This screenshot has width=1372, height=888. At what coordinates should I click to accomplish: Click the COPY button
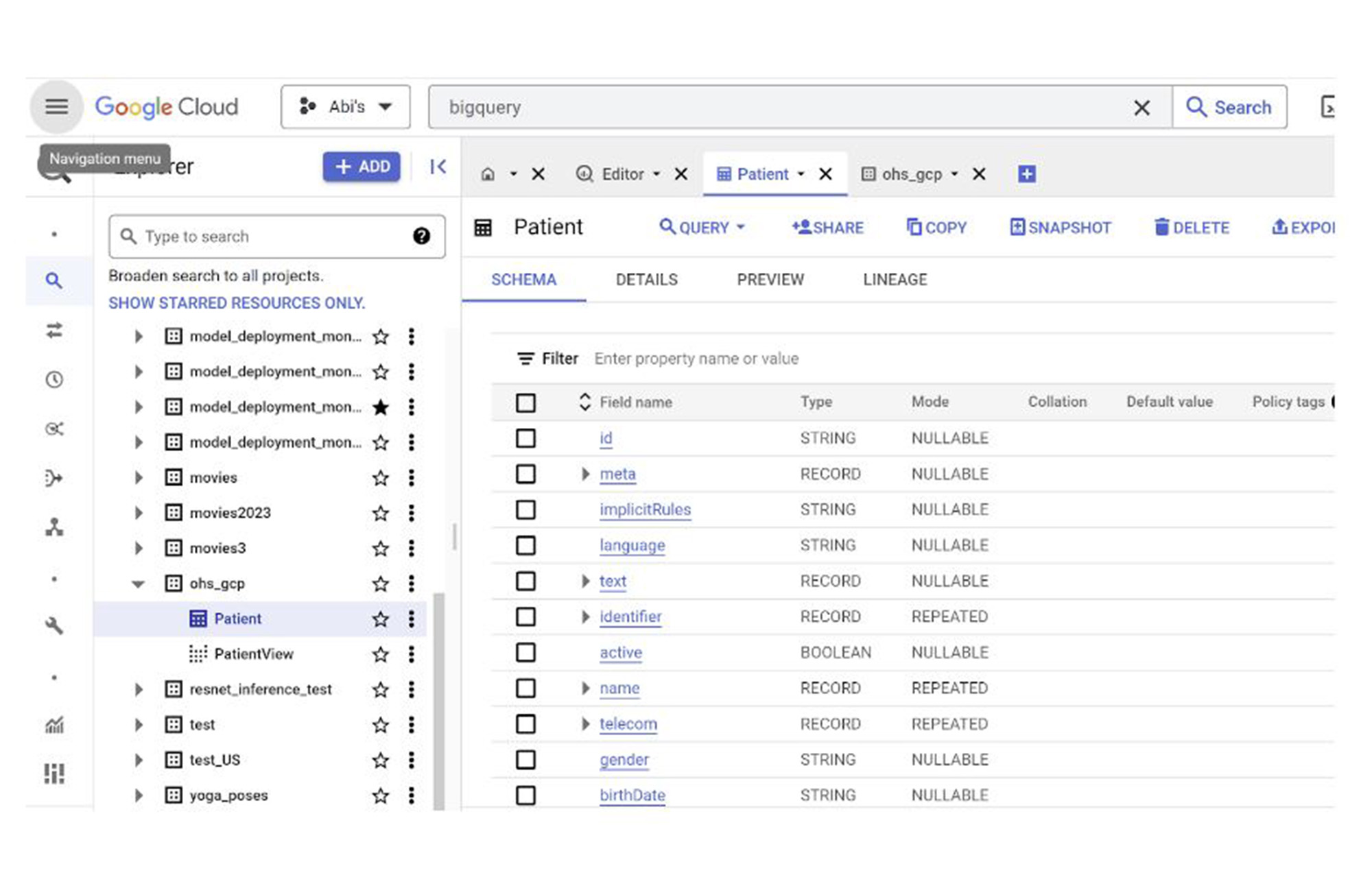(x=936, y=228)
